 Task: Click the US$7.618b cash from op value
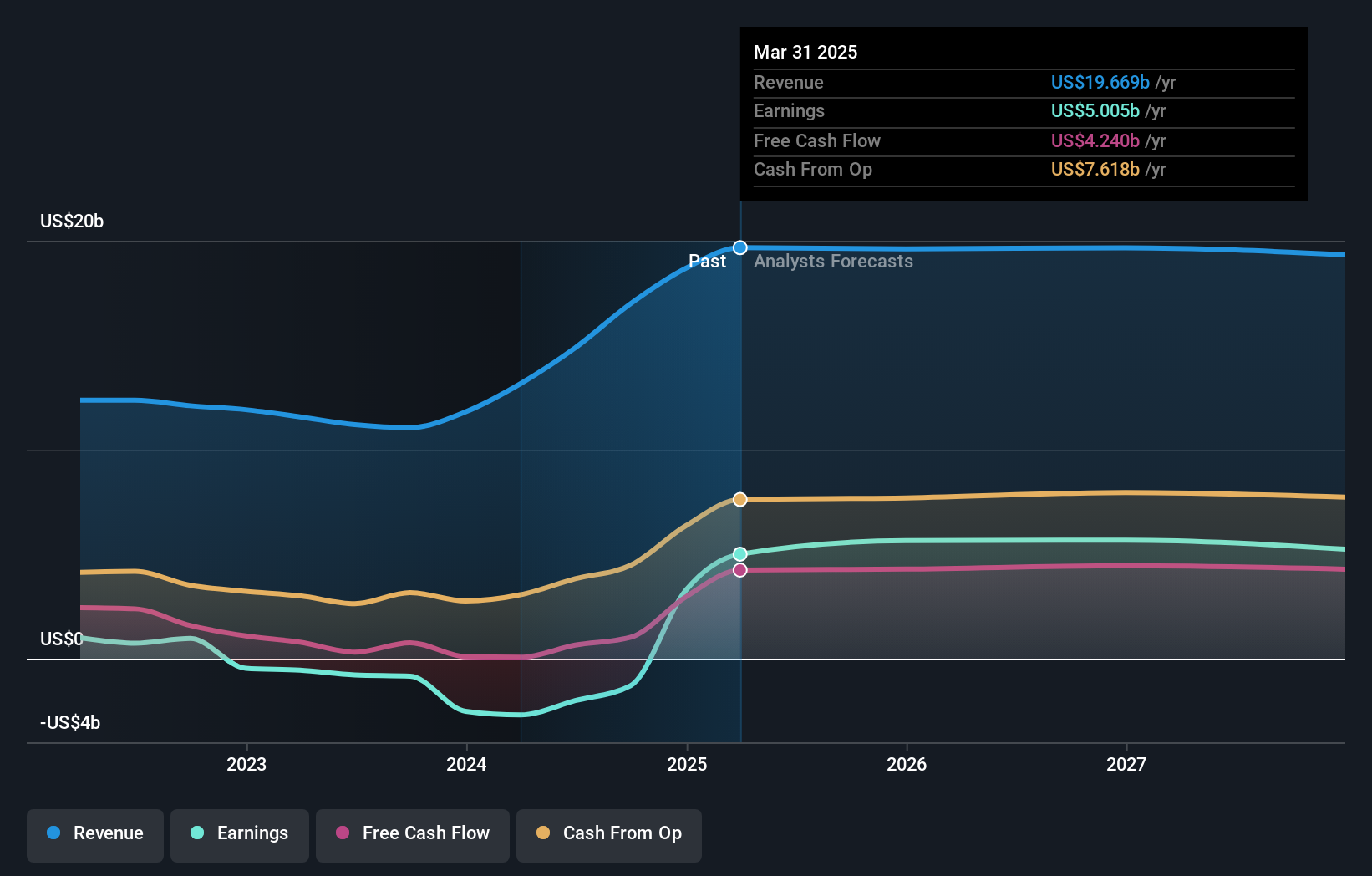click(x=1095, y=169)
